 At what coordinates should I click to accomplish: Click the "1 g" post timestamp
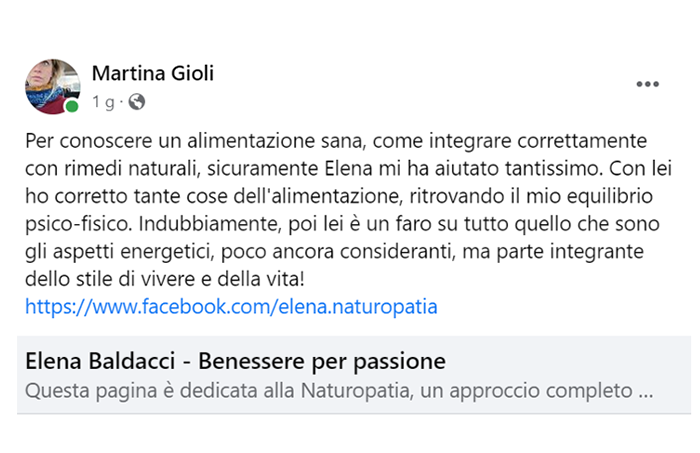pyautogui.click(x=103, y=102)
